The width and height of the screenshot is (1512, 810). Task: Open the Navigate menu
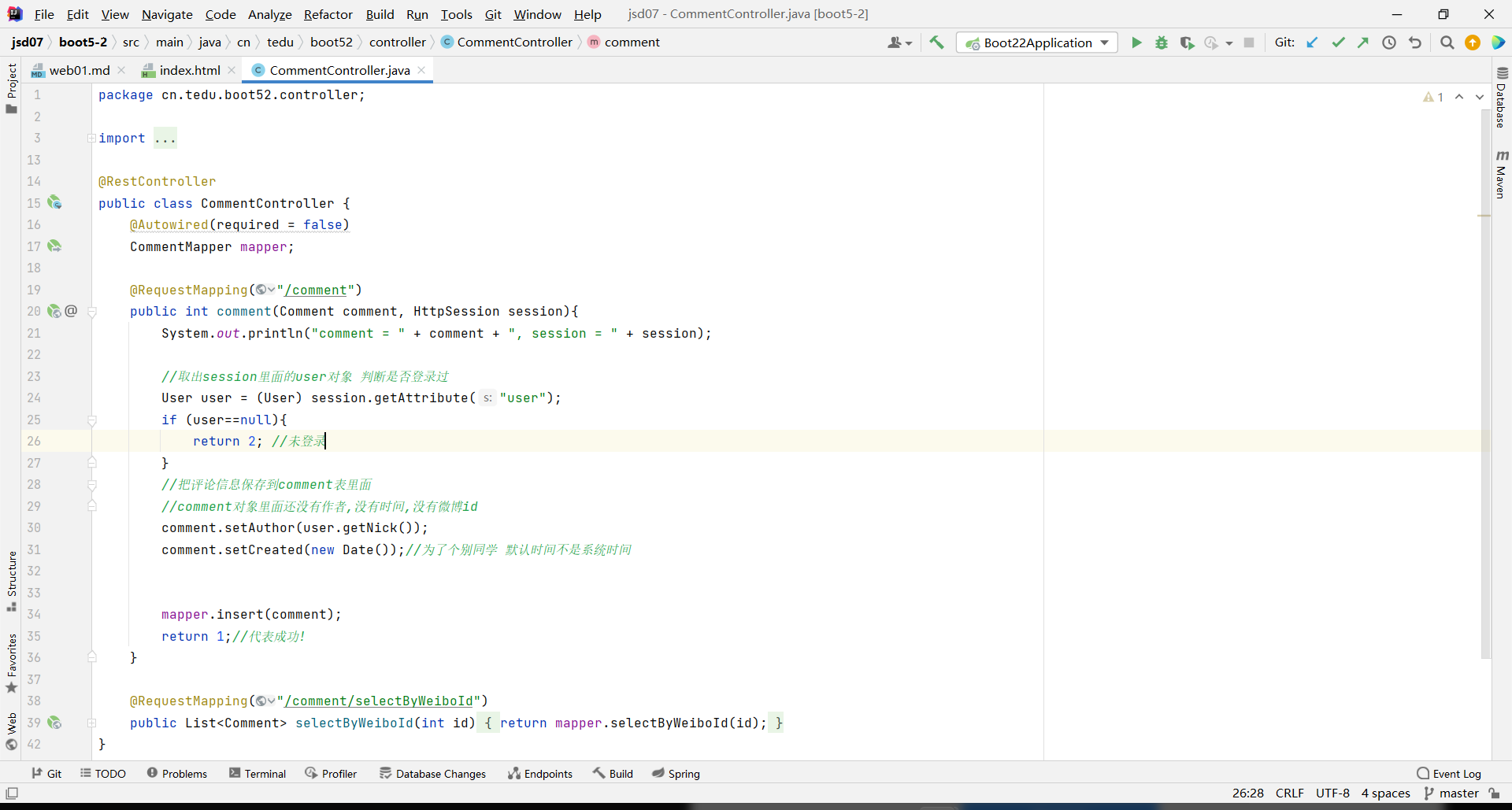tap(167, 14)
